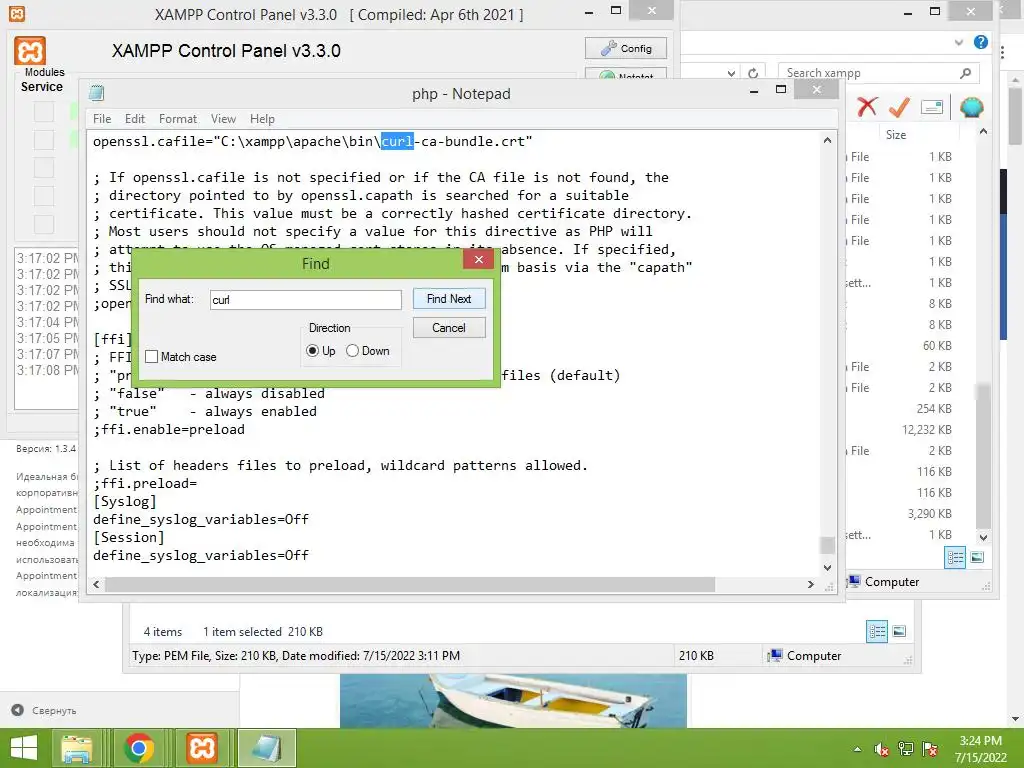Click the three-dot menu at far right
1024x768 pixels.
[x=1002, y=53]
